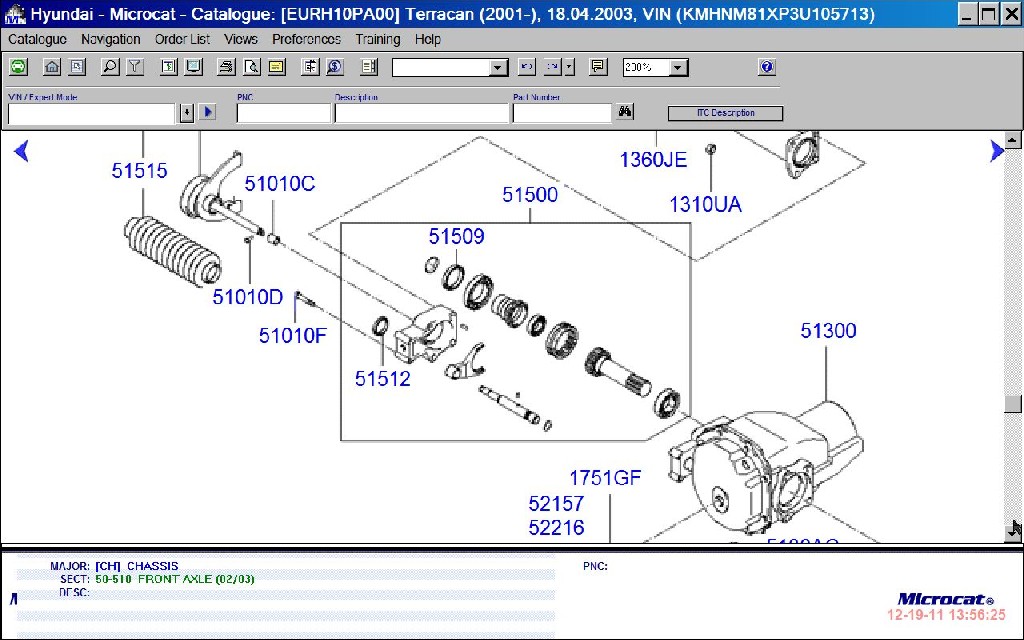Open the Catalogue menu
Viewport: 1024px width, 640px height.
tap(37, 40)
